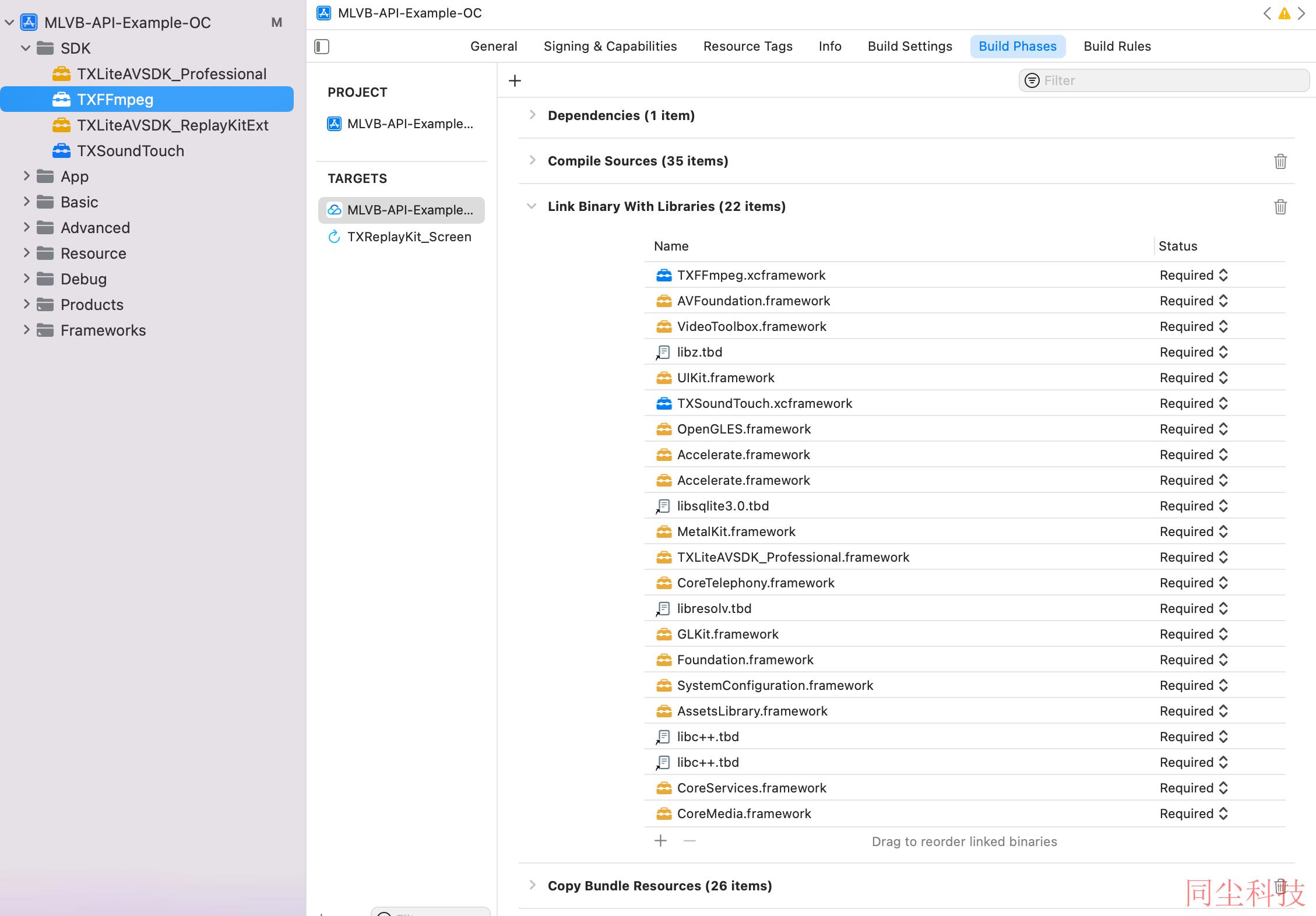This screenshot has height=916, width=1316.
Task: Click the build phases Filter field
Action: coord(1164,80)
